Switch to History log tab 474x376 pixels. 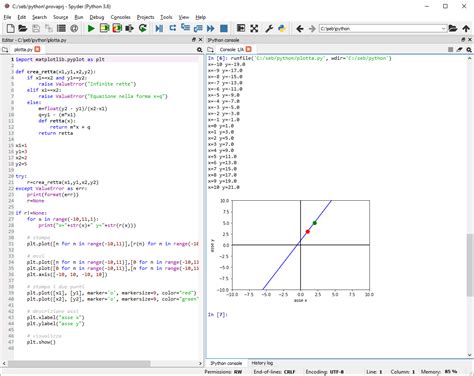pyautogui.click(x=262, y=363)
